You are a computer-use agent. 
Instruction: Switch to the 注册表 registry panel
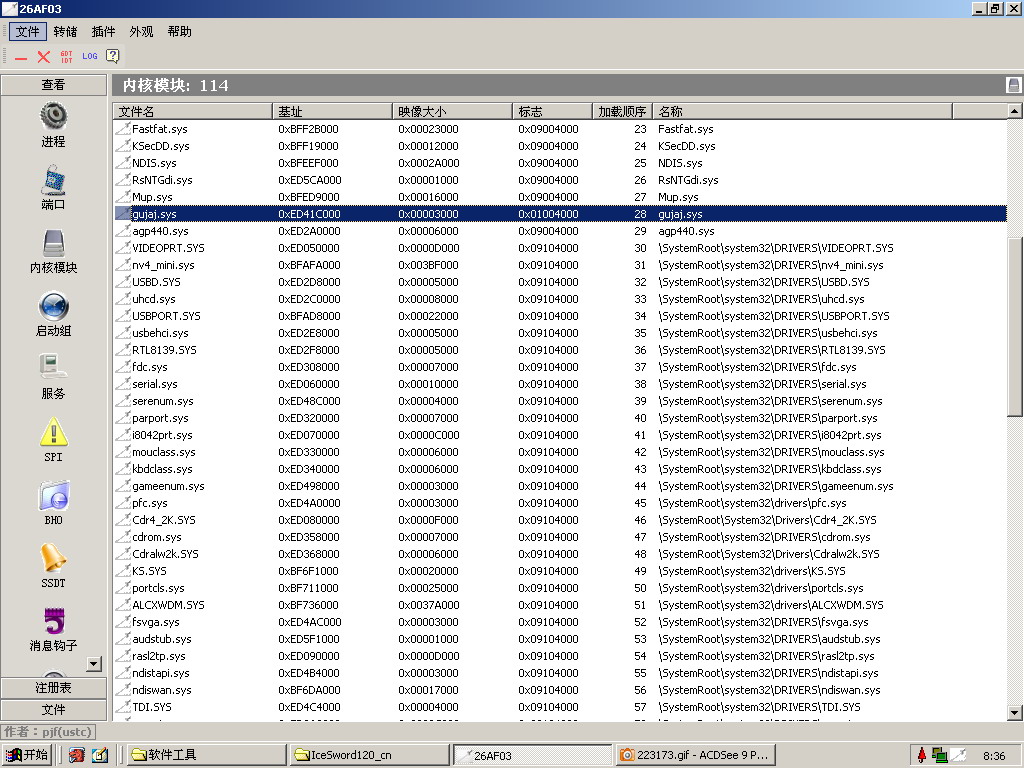coord(54,688)
